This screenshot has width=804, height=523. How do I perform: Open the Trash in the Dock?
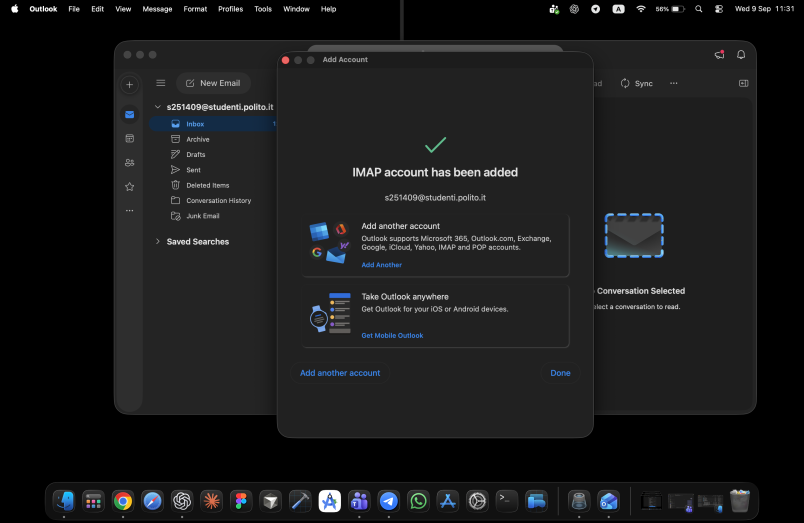click(x=740, y=501)
